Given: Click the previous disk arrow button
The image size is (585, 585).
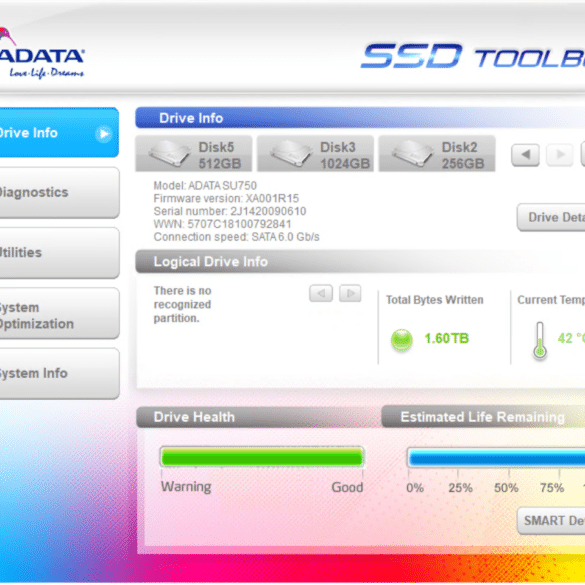Looking at the screenshot, I should [525, 154].
